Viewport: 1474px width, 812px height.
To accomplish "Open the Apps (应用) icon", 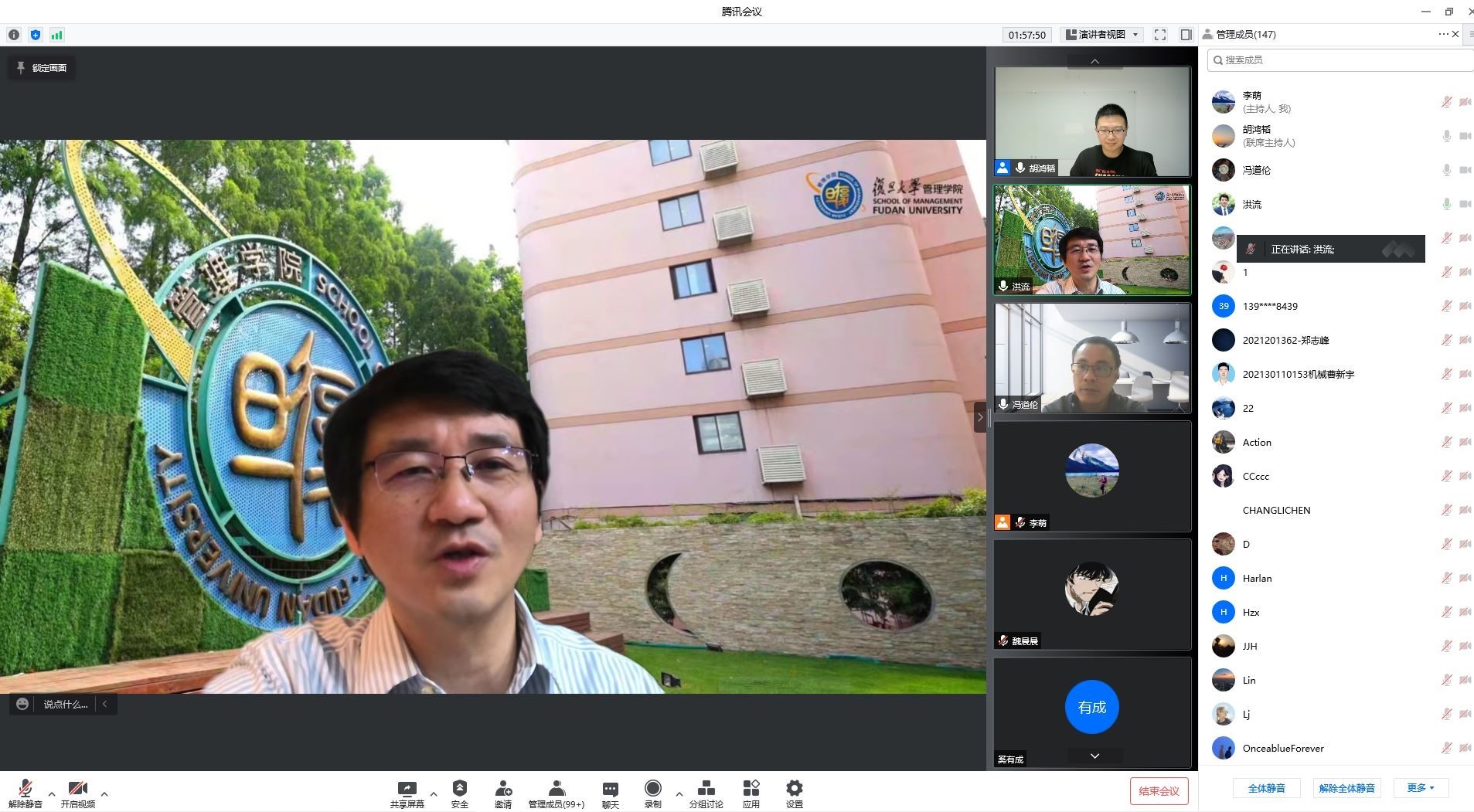I will (x=751, y=789).
